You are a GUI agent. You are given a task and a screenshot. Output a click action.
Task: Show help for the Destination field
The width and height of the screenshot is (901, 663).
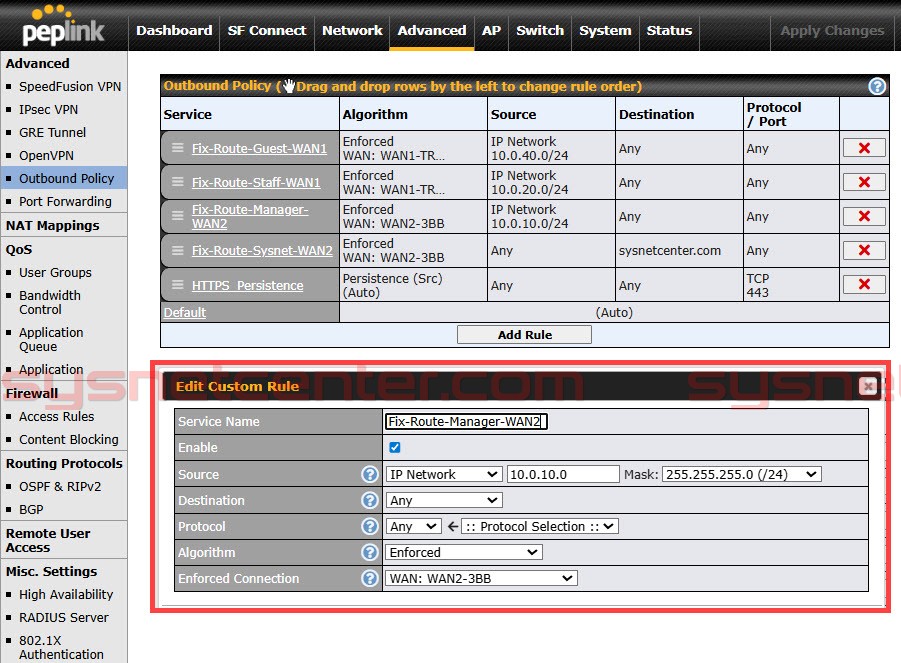[370, 500]
